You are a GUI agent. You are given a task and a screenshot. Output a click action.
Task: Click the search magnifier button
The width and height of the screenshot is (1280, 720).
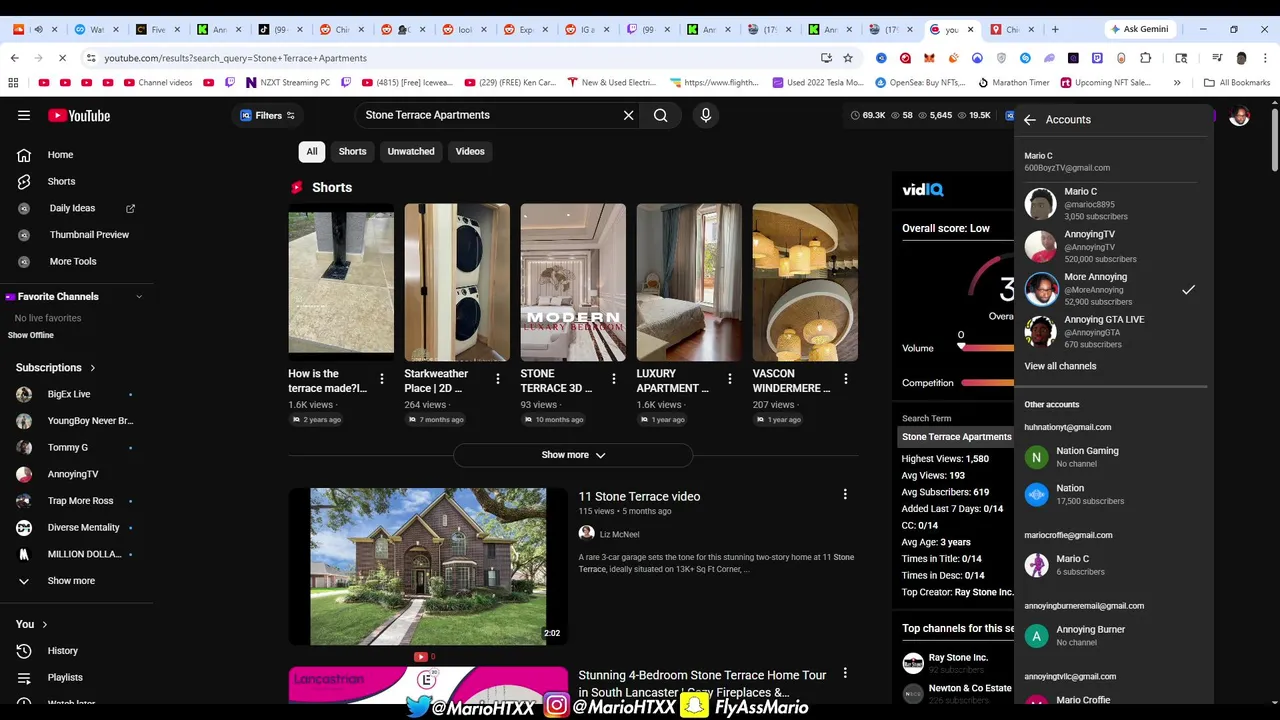[x=661, y=115]
